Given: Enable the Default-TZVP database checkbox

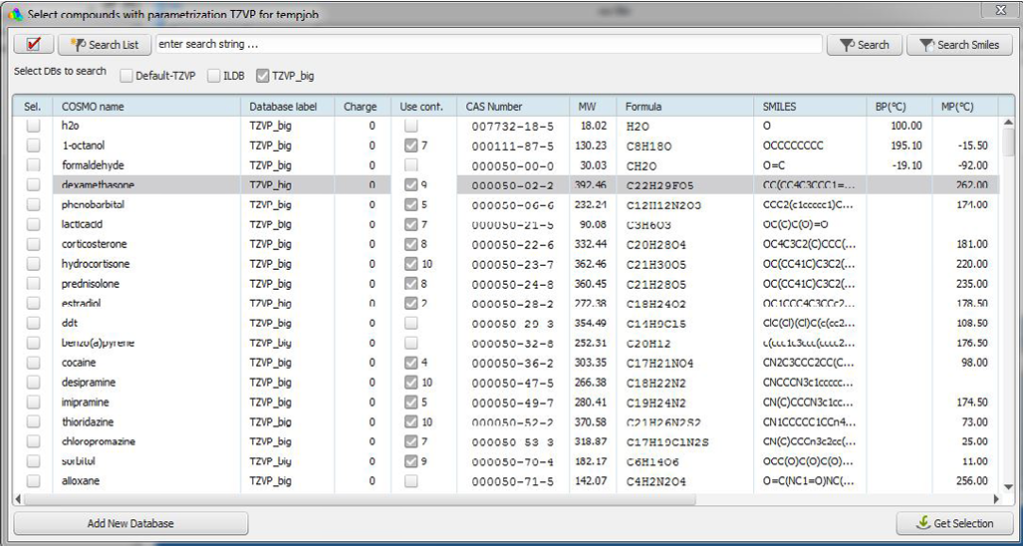Looking at the screenshot, I should click(x=127, y=76).
